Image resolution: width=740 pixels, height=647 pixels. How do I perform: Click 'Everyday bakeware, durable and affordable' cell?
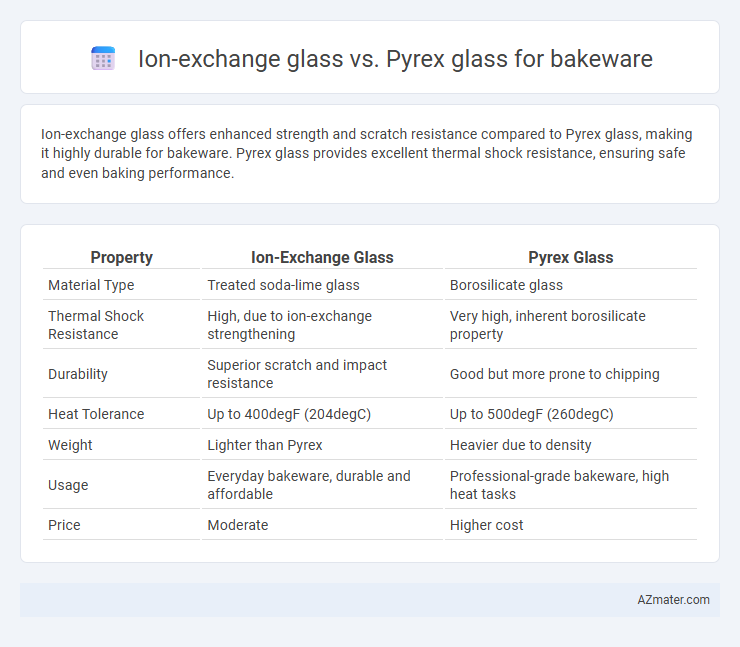coord(309,485)
